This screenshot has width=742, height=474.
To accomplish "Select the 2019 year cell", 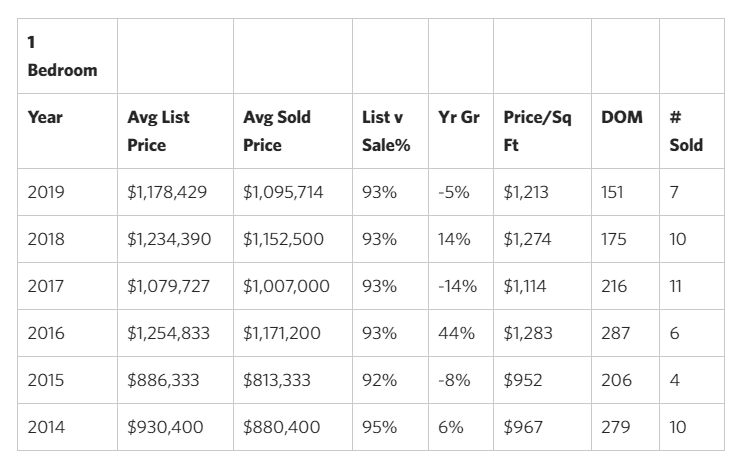I will click(x=46, y=192).
